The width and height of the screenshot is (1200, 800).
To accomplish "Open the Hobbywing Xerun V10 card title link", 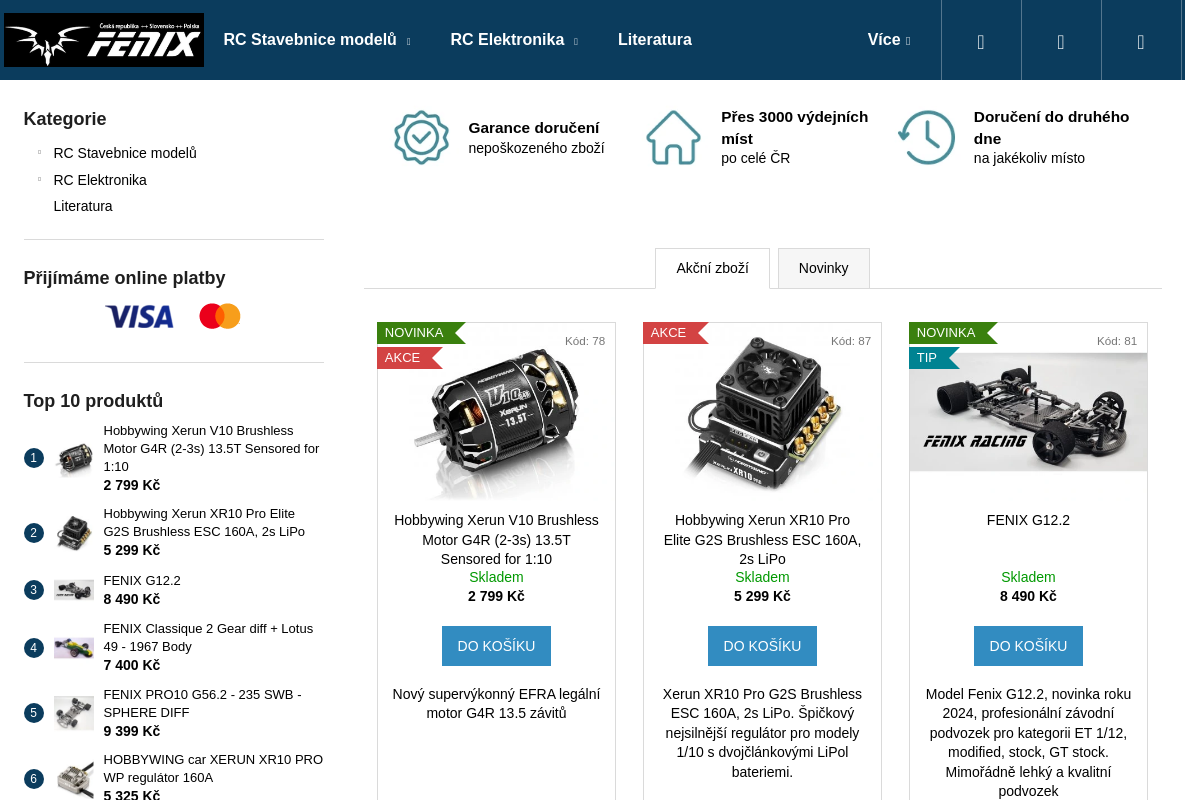I will [x=496, y=540].
